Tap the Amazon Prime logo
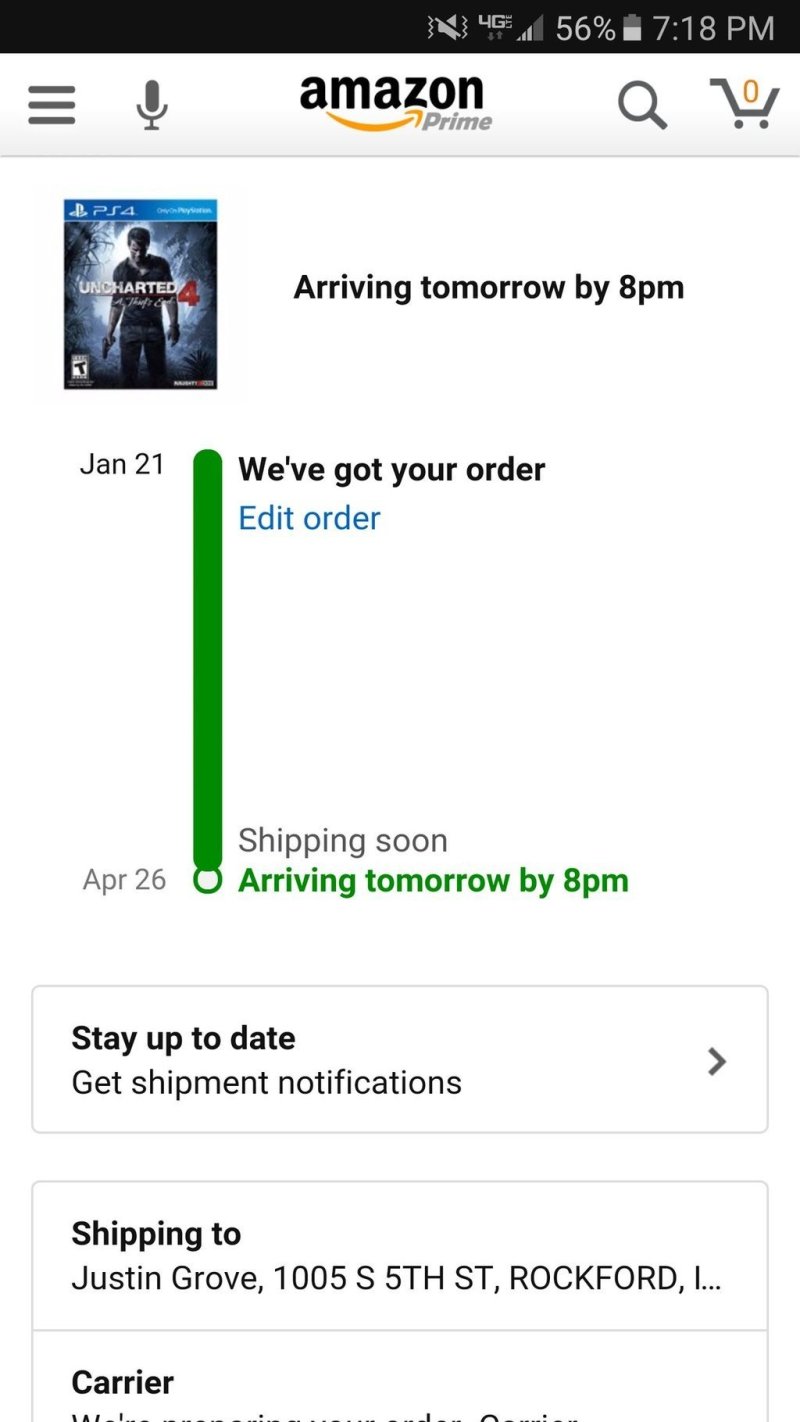The width and height of the screenshot is (800, 1422). pyautogui.click(x=396, y=103)
